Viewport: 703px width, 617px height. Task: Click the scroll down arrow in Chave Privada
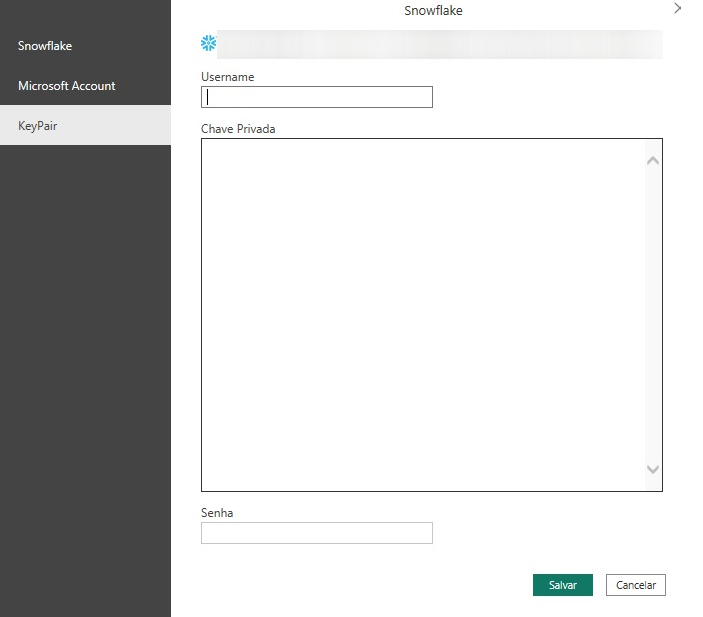(653, 469)
